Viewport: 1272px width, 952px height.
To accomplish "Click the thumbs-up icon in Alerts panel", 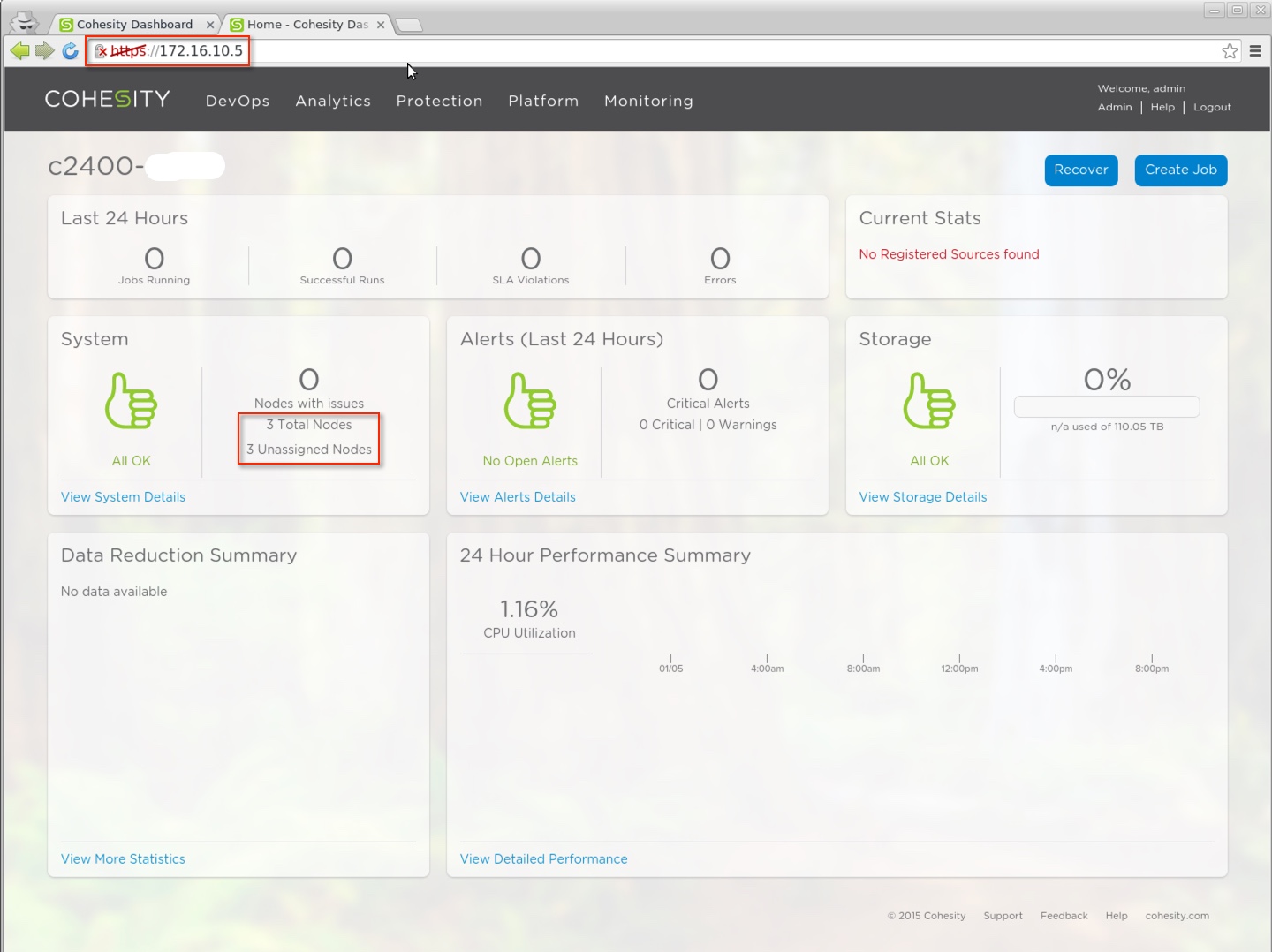I will click(529, 400).
